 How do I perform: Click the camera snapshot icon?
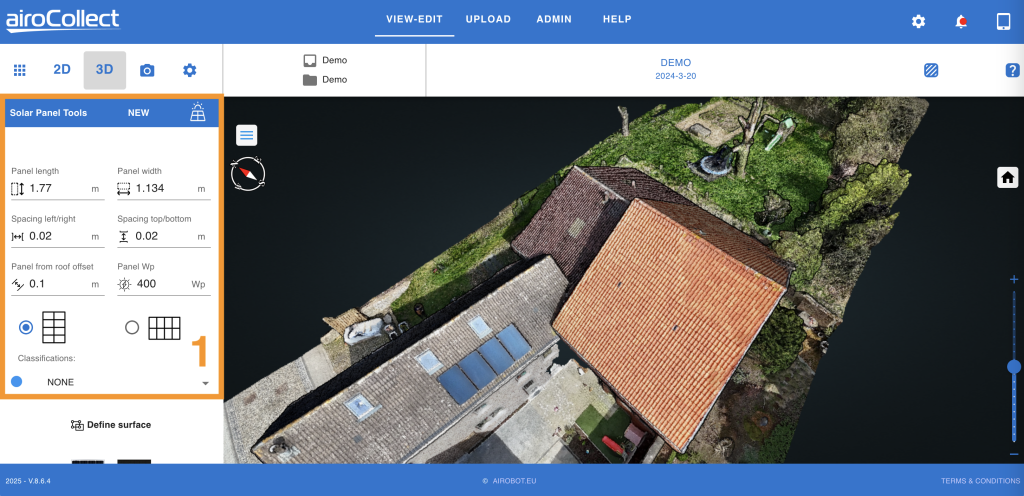coord(147,70)
